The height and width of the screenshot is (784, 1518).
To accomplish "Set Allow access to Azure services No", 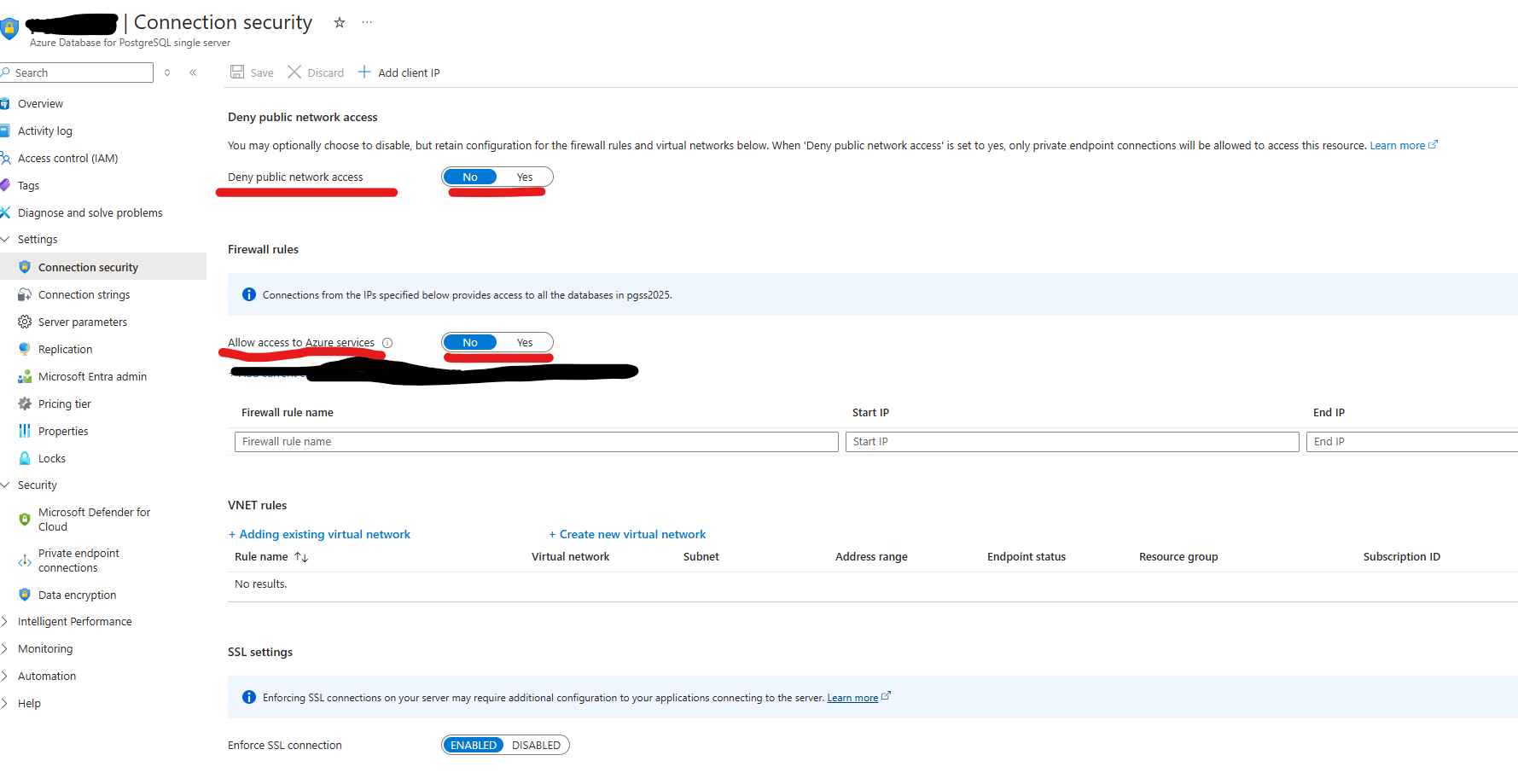I will 470,342.
